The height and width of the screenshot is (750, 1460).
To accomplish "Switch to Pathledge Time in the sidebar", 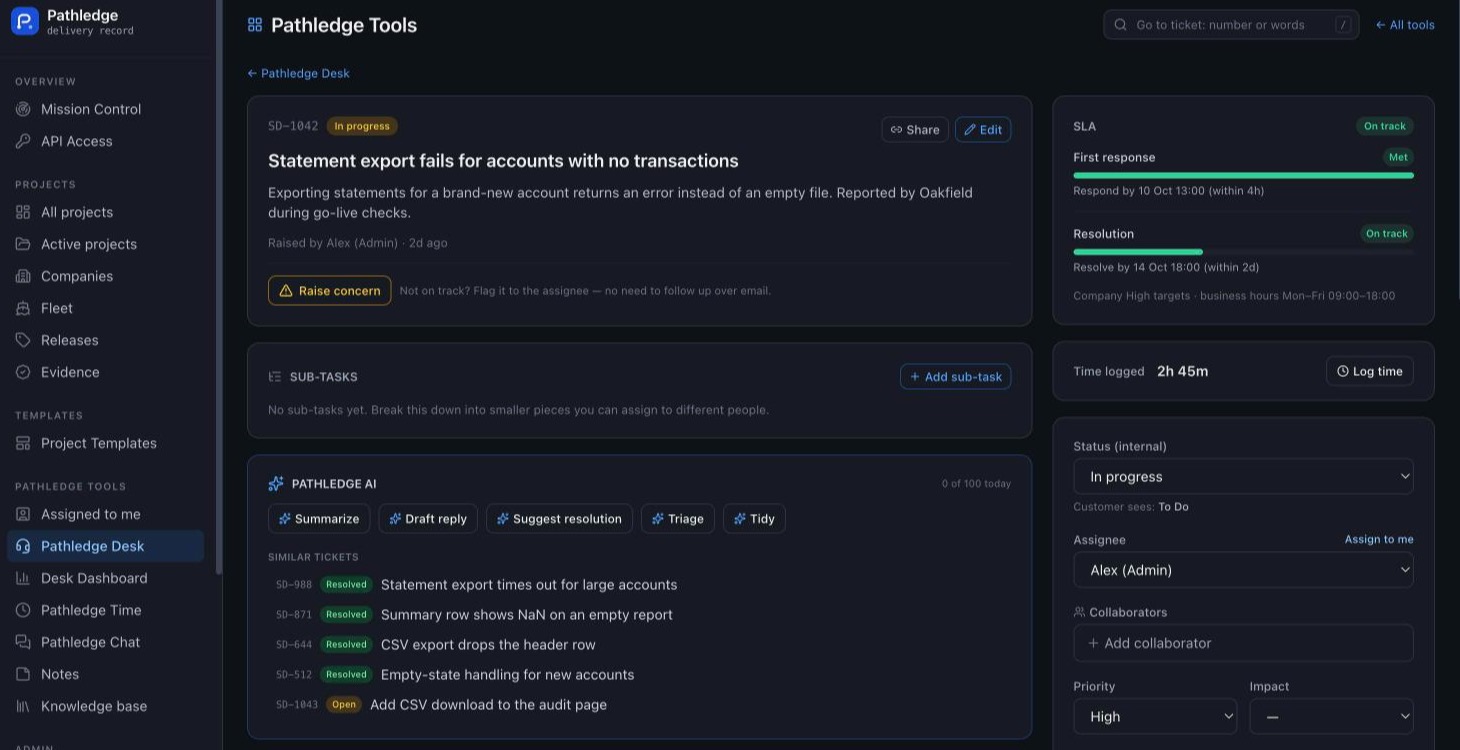I will [x=105, y=610].
